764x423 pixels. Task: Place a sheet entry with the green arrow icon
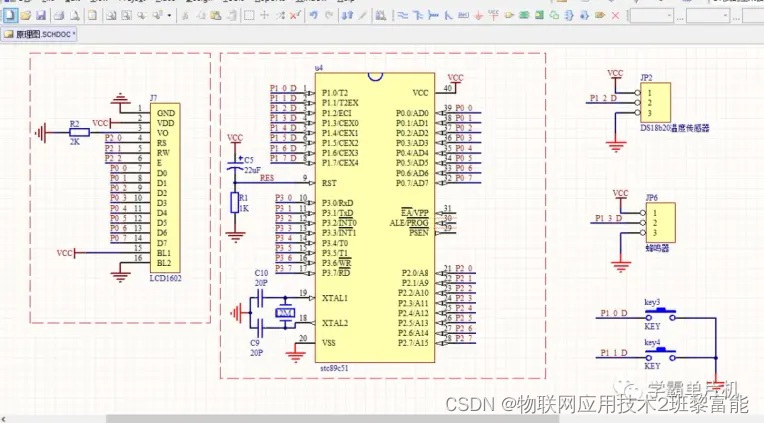[x=539, y=16]
